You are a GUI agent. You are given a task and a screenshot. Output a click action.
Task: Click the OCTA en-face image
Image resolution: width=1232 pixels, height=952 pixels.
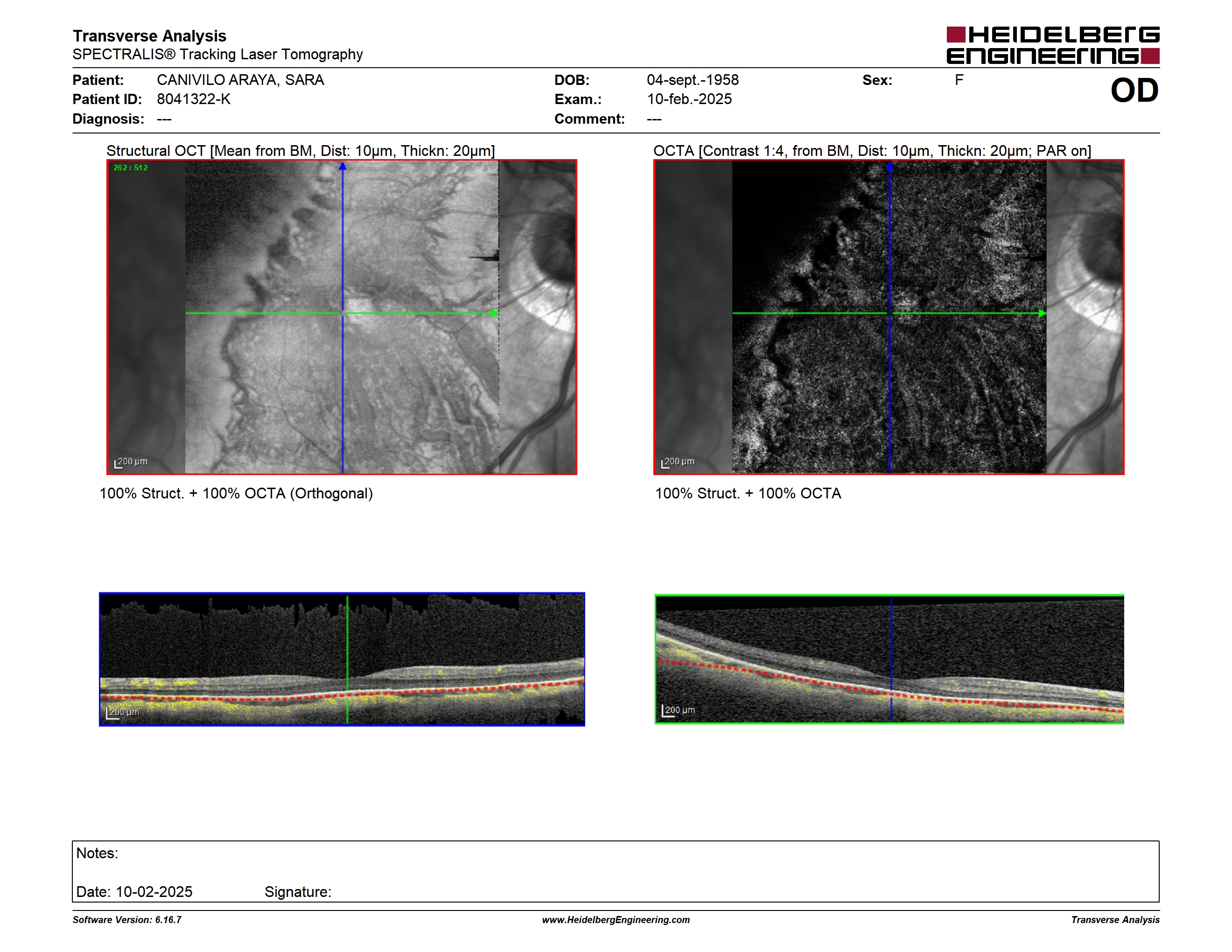[x=889, y=317]
